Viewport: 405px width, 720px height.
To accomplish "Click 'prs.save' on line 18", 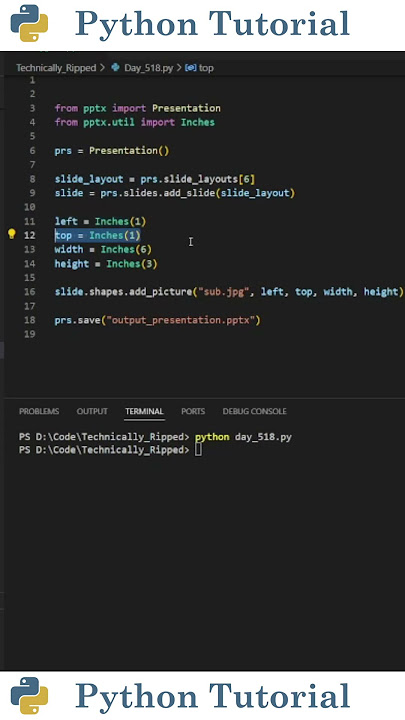I will [78, 320].
